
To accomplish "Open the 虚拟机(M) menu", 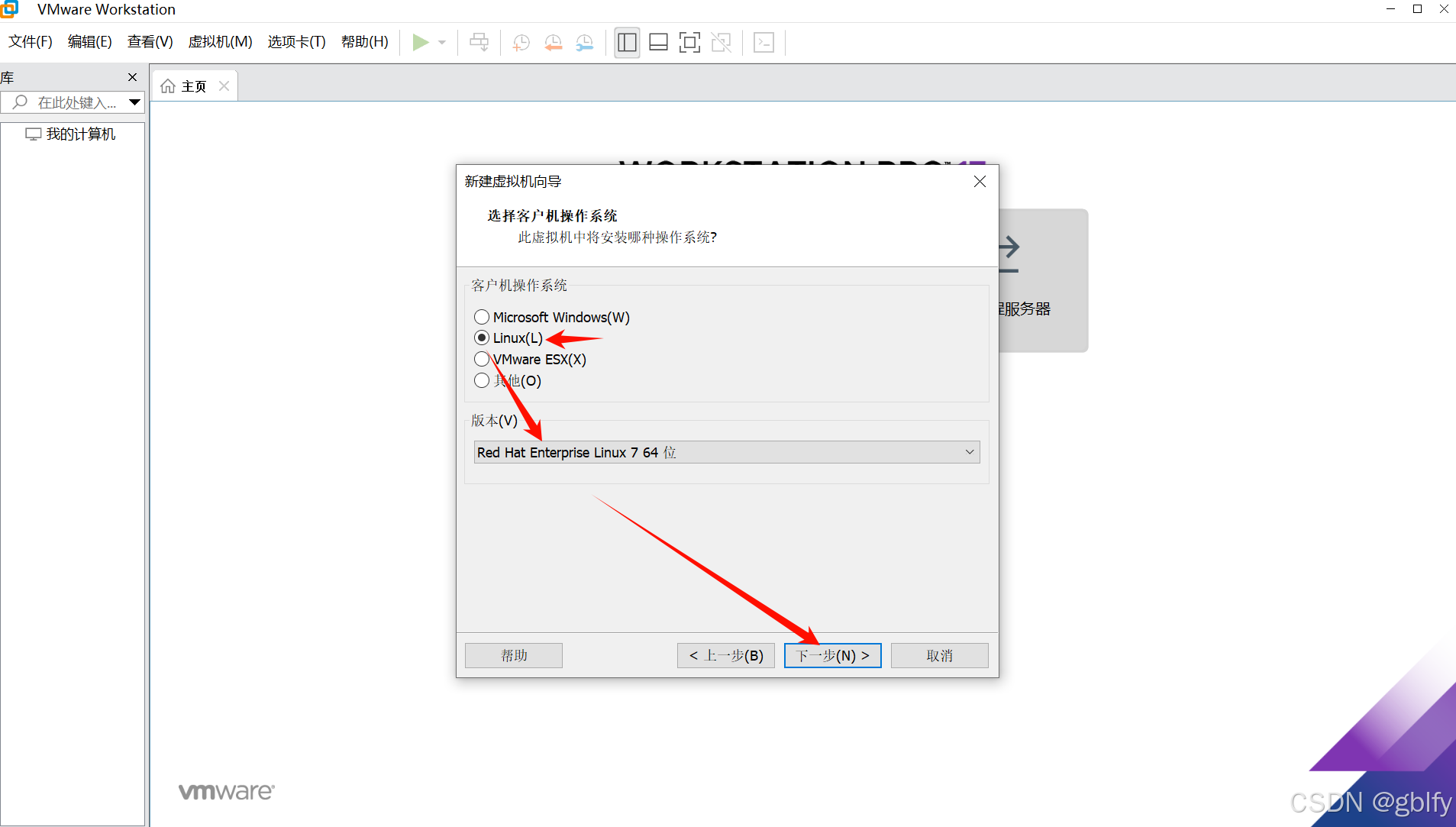I will coord(221,42).
